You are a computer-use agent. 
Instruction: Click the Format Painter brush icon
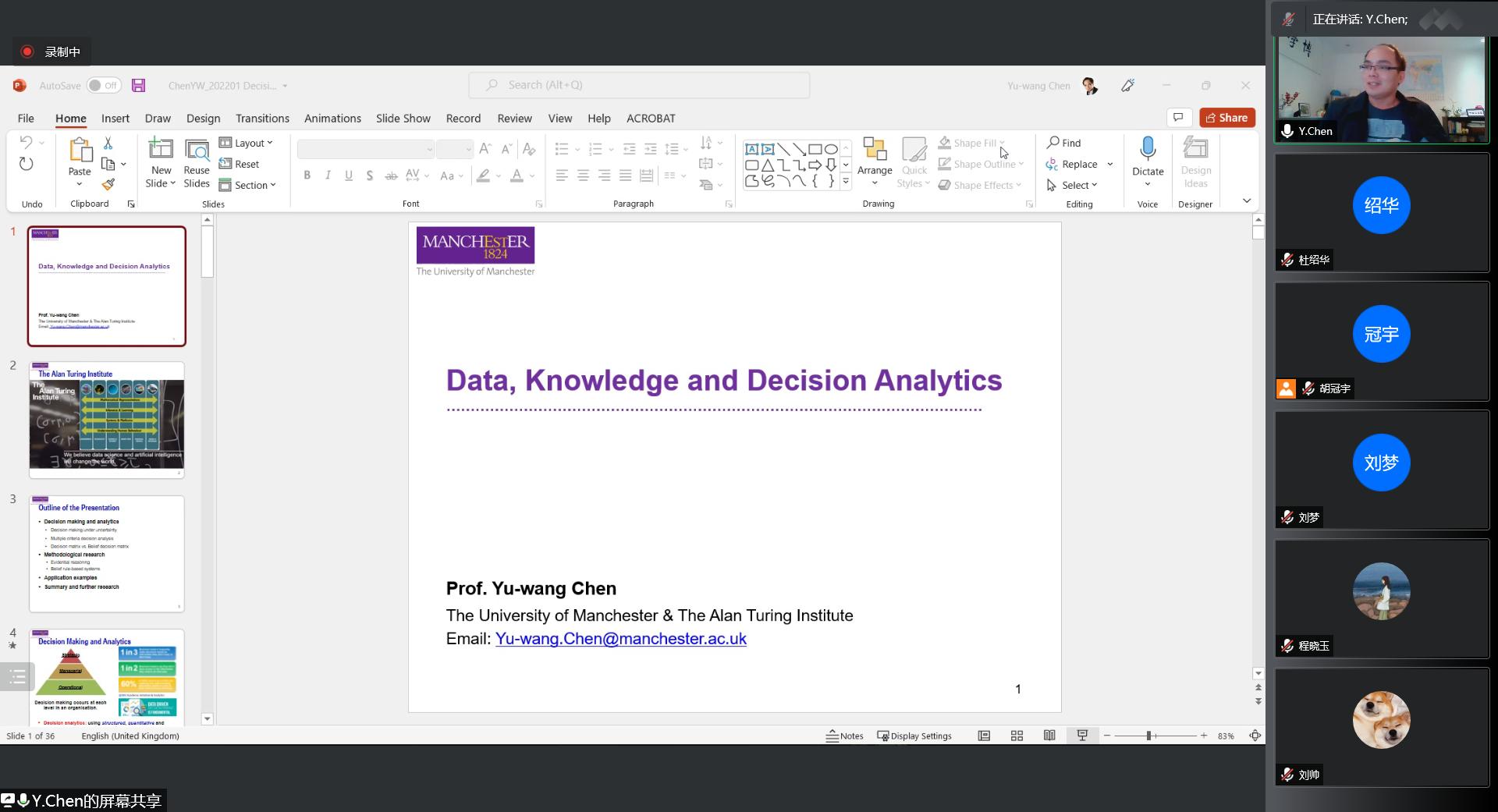pyautogui.click(x=108, y=185)
